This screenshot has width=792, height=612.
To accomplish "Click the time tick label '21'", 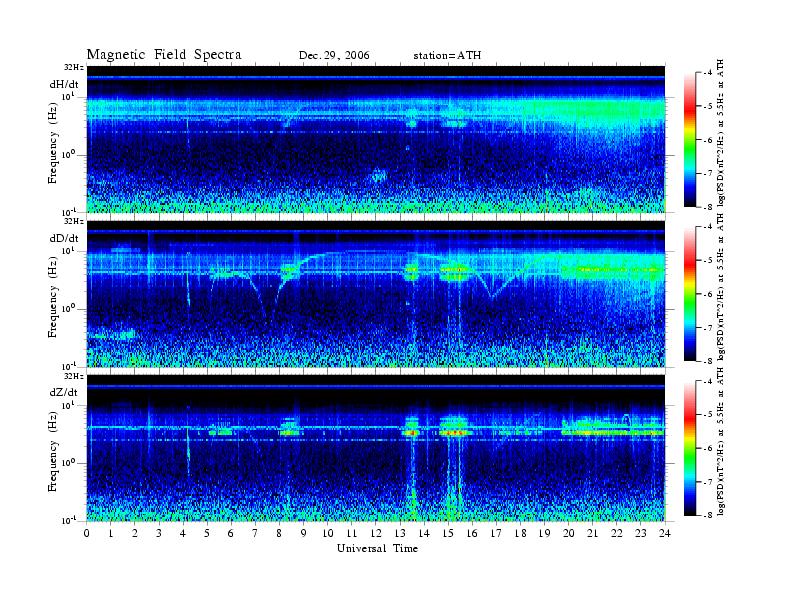I will tap(592, 533).
